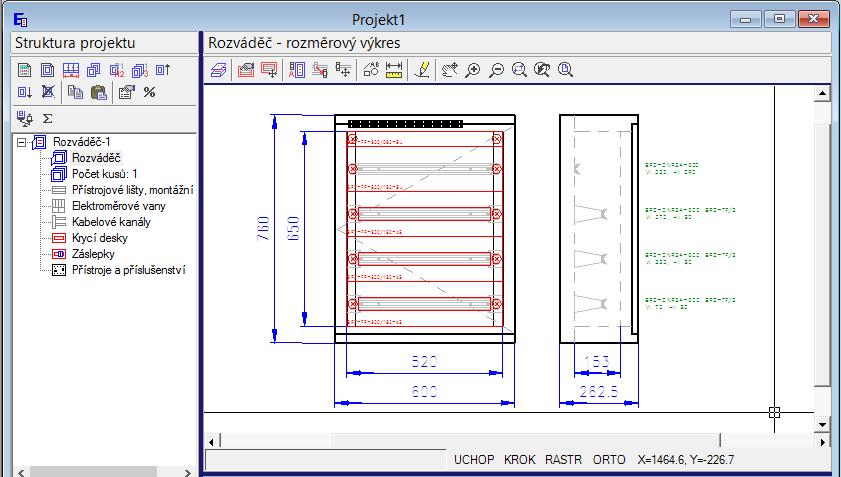Click the single cabinet frame icon

(x=47, y=70)
